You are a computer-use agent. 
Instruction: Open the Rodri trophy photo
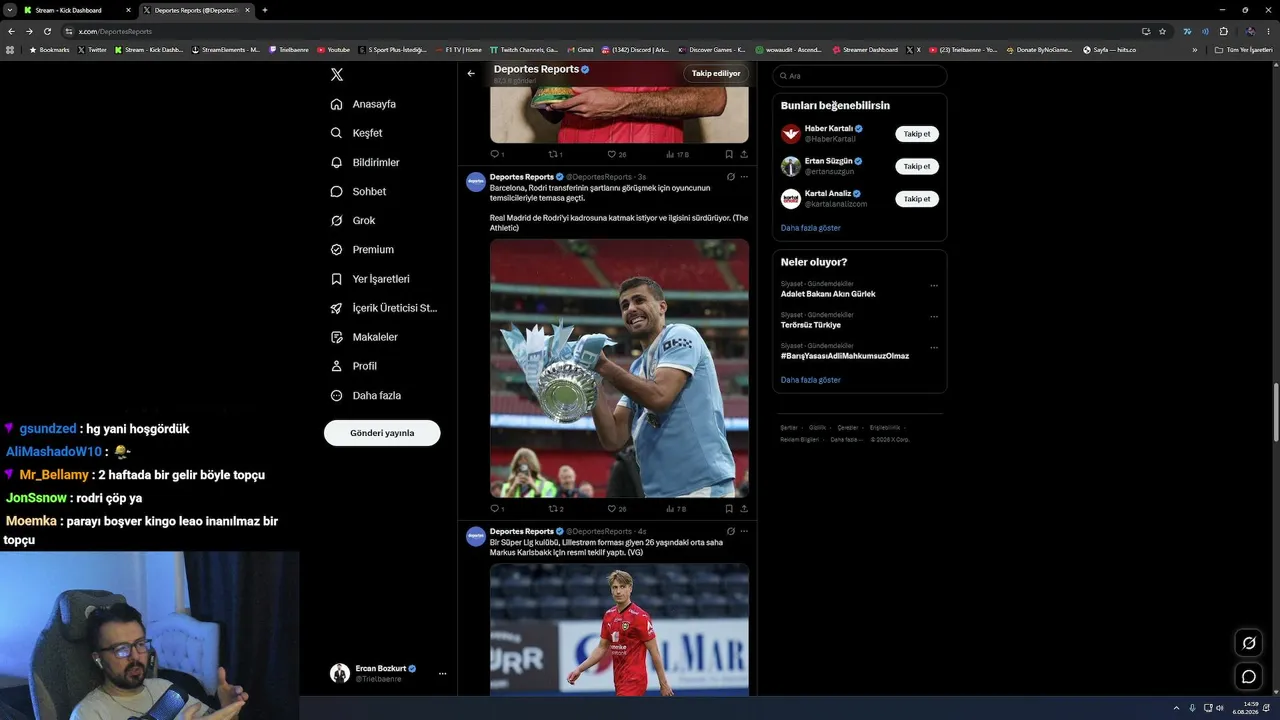619,368
